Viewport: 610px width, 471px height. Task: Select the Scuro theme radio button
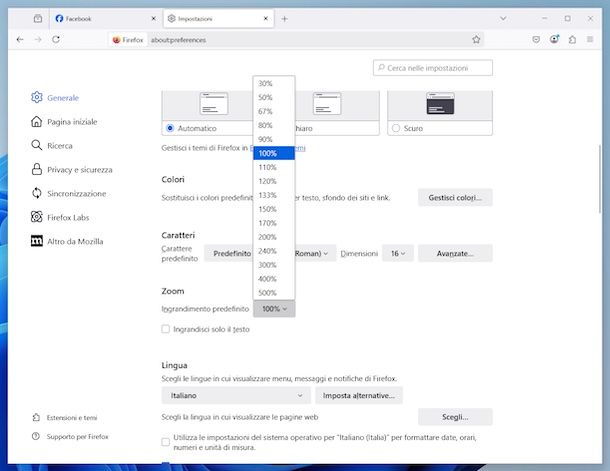tap(396, 128)
